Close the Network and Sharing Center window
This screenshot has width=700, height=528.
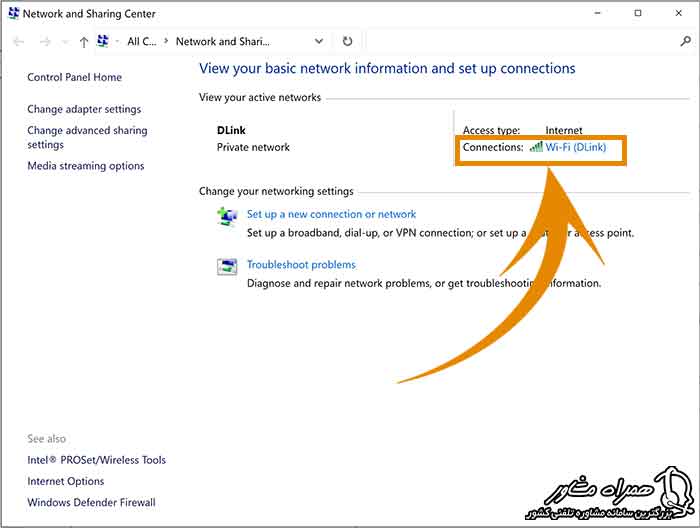(679, 13)
